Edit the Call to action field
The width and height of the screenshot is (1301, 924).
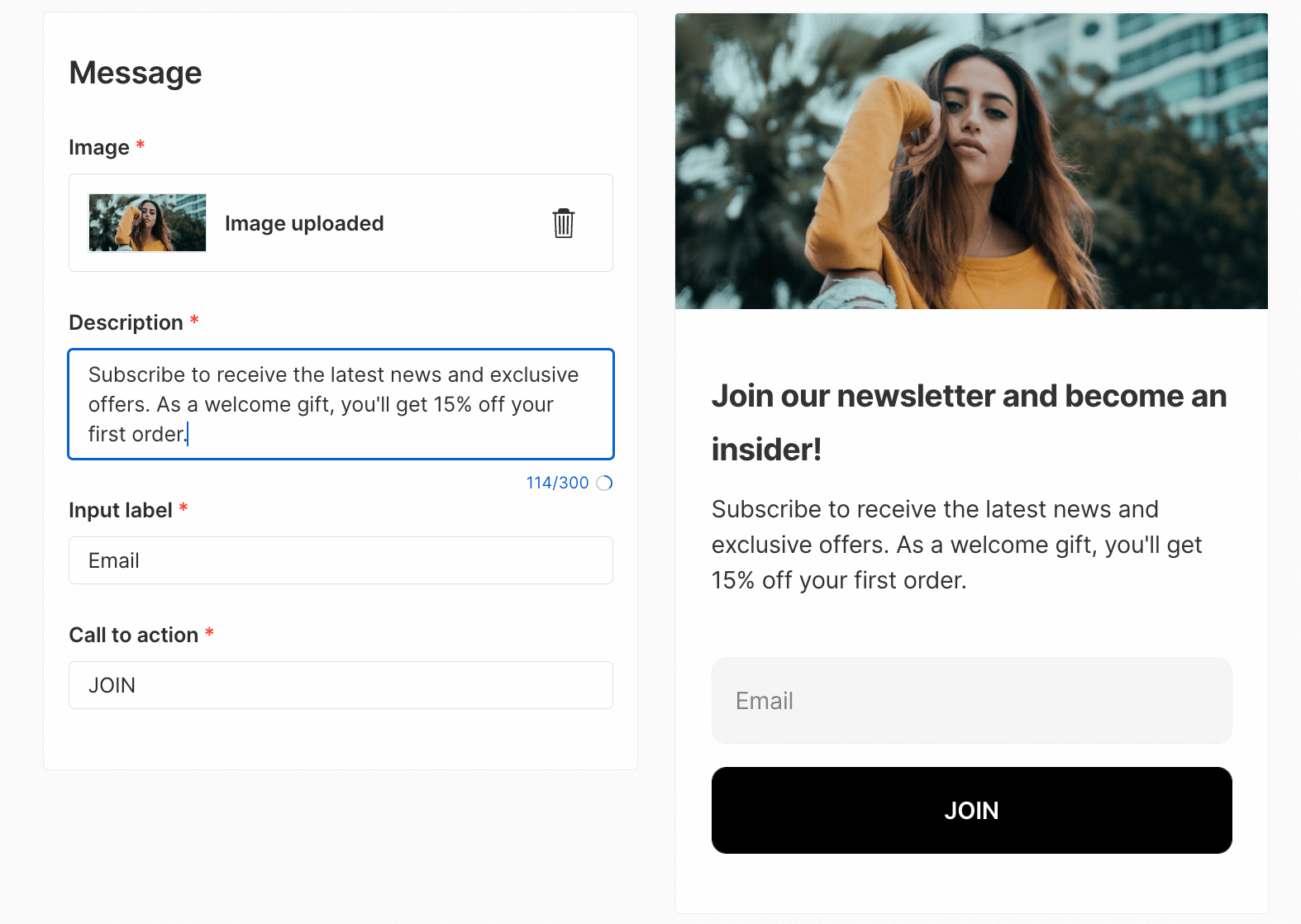pyautogui.click(x=341, y=685)
